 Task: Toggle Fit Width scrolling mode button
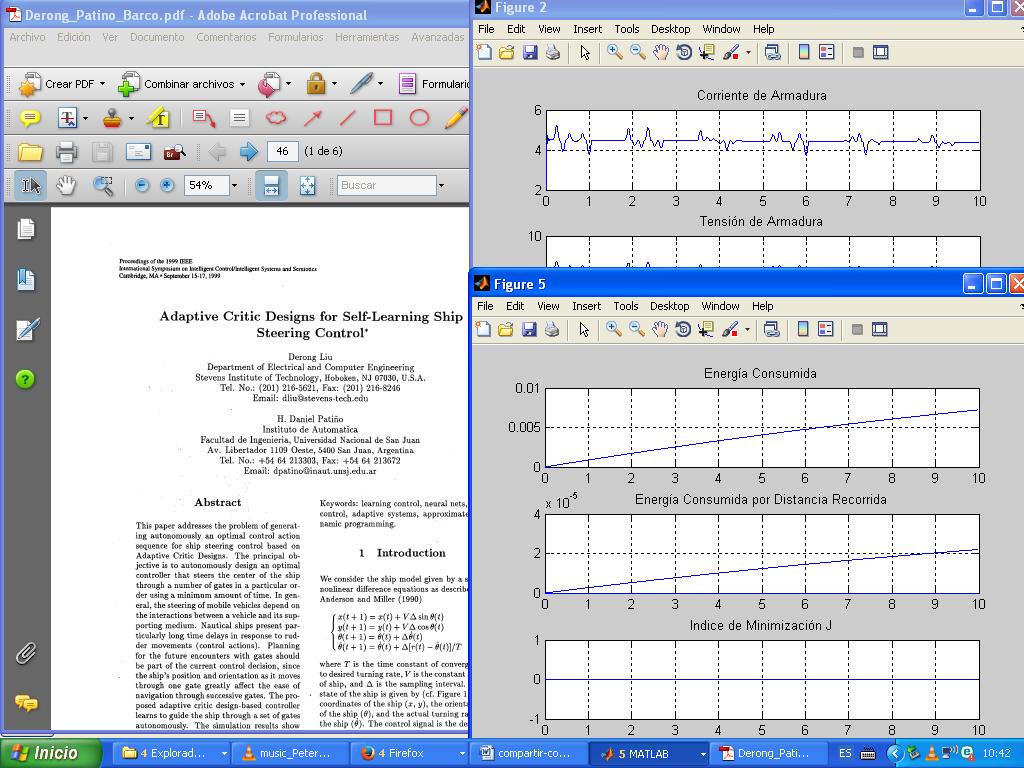click(x=271, y=185)
